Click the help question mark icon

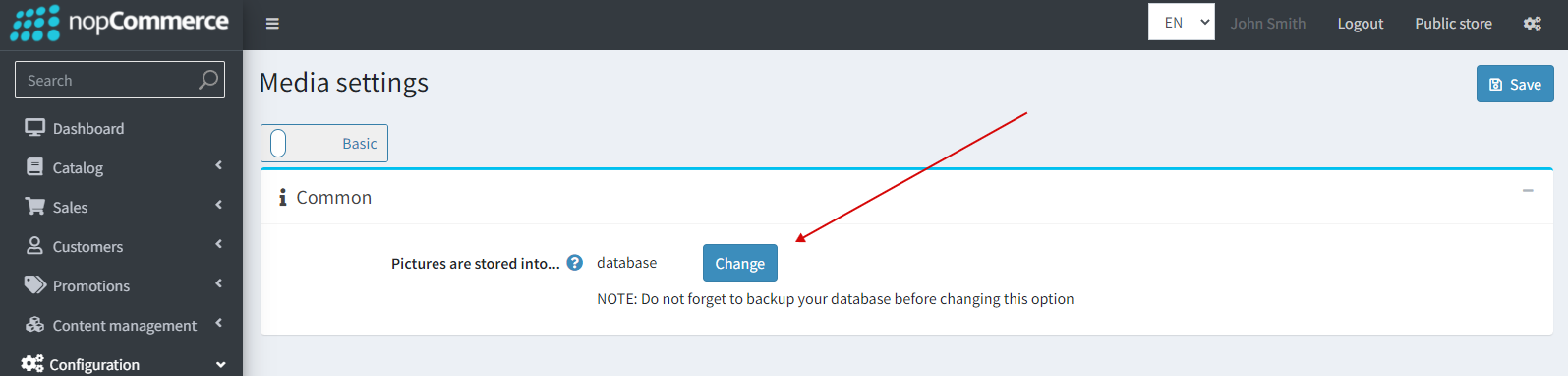[575, 263]
